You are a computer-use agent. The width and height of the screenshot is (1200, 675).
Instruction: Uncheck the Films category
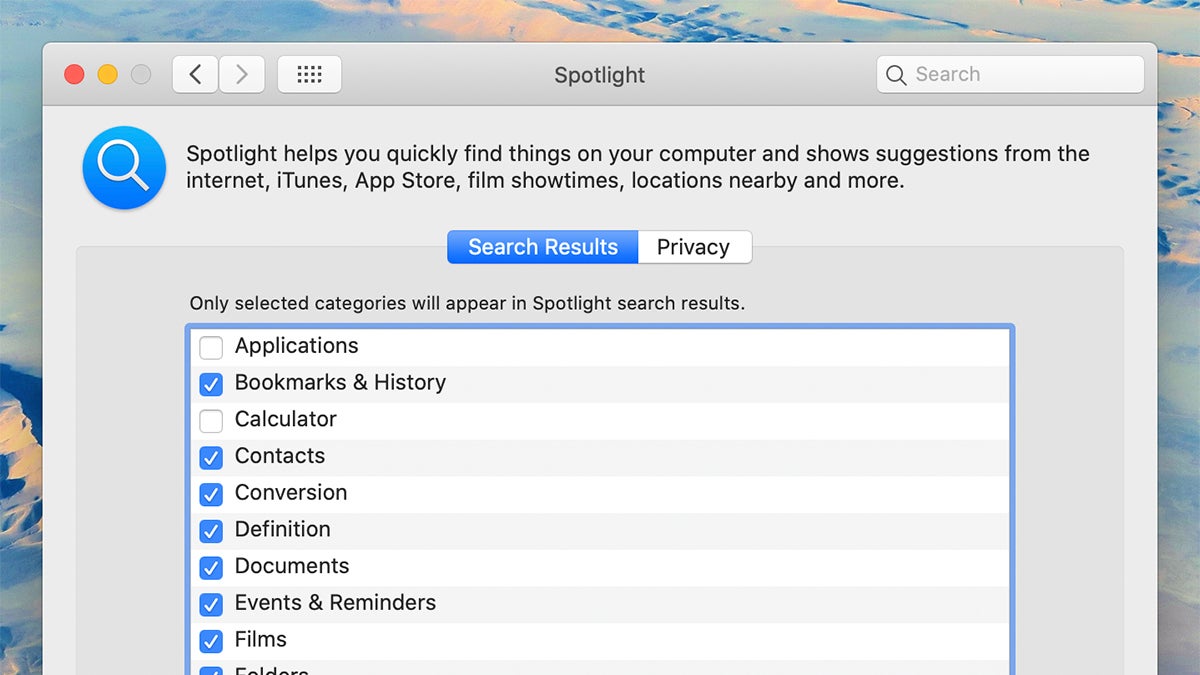(211, 641)
